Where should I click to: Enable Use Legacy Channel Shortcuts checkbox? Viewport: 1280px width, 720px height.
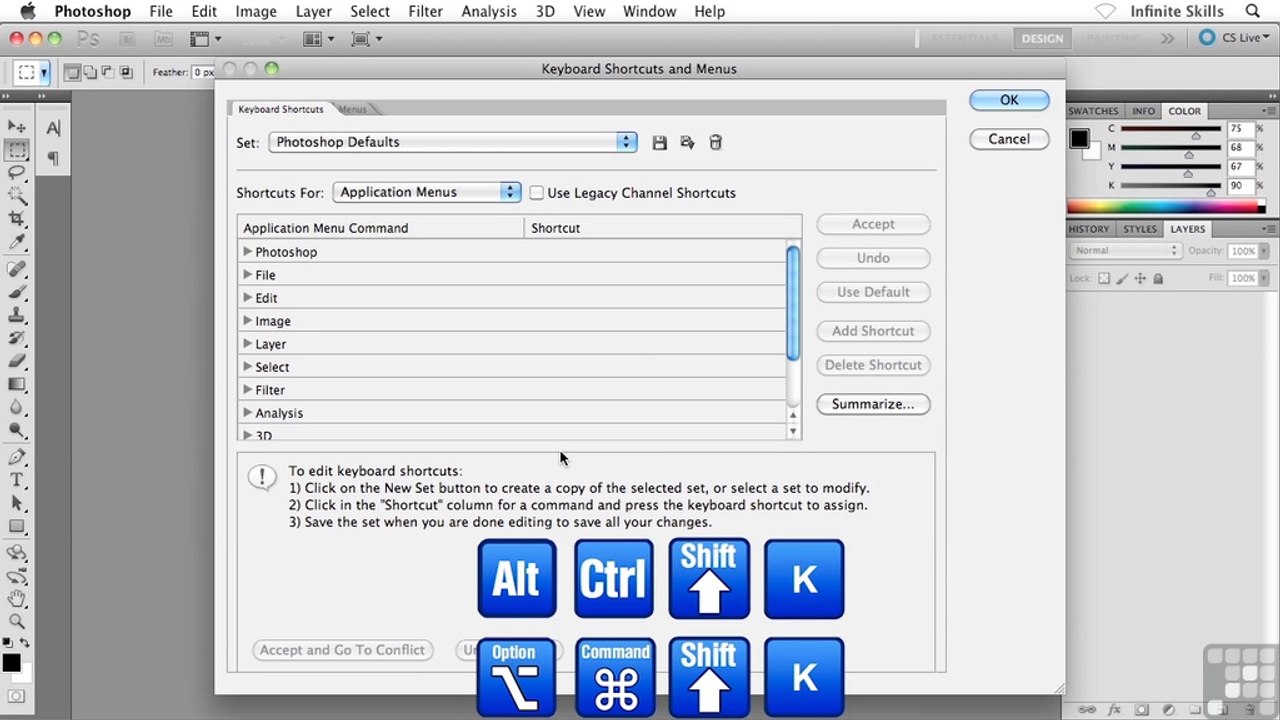tap(537, 193)
